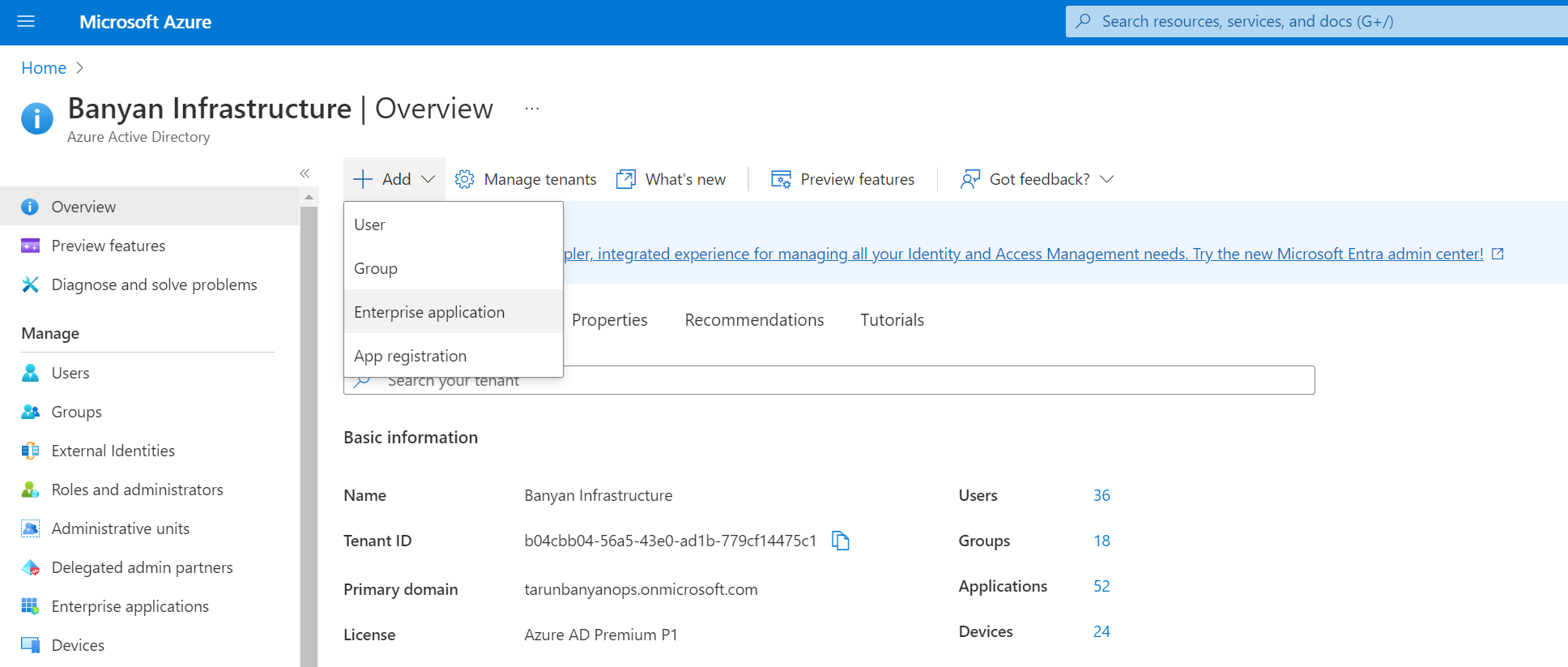Open the Users count 36 link
The height and width of the screenshot is (667, 1568).
coord(1101,495)
